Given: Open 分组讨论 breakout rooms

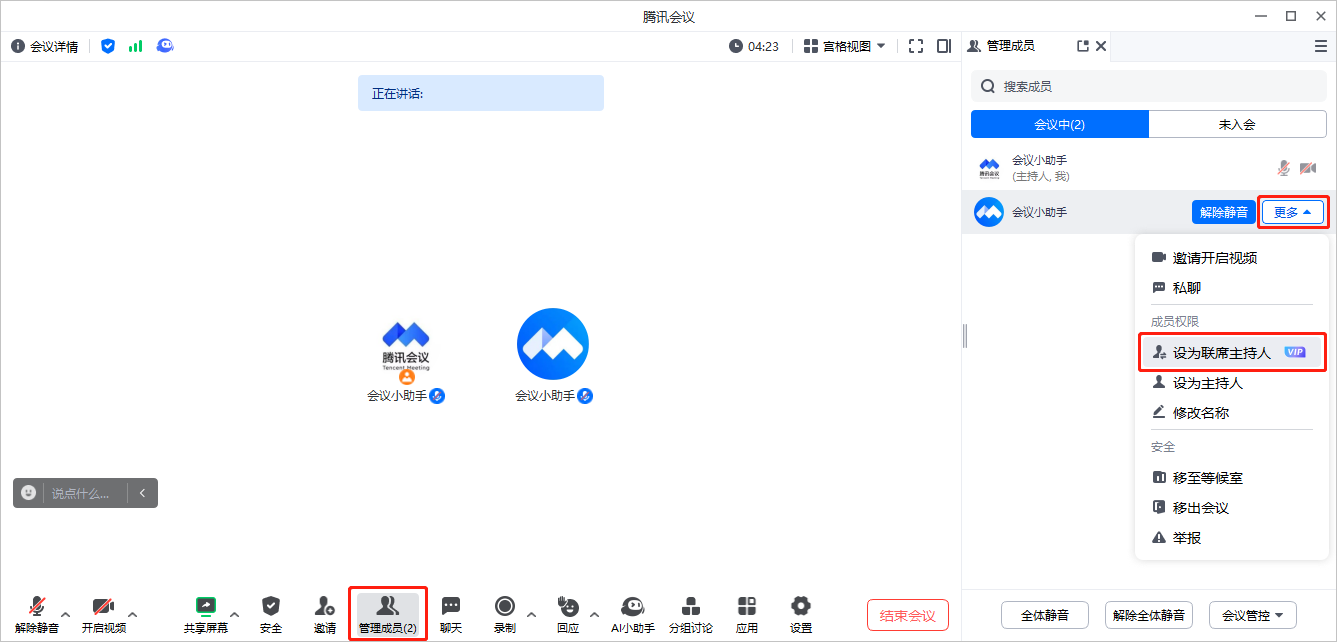Looking at the screenshot, I should [691, 614].
